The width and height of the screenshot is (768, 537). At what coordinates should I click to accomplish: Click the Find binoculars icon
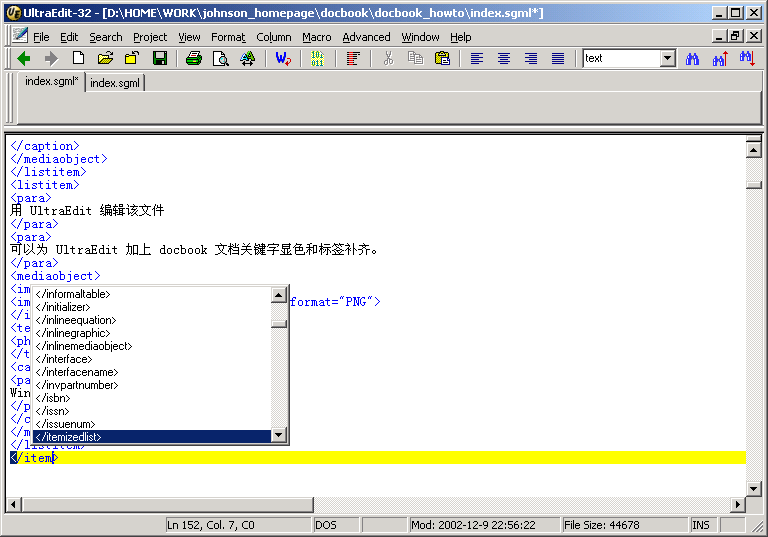point(692,59)
